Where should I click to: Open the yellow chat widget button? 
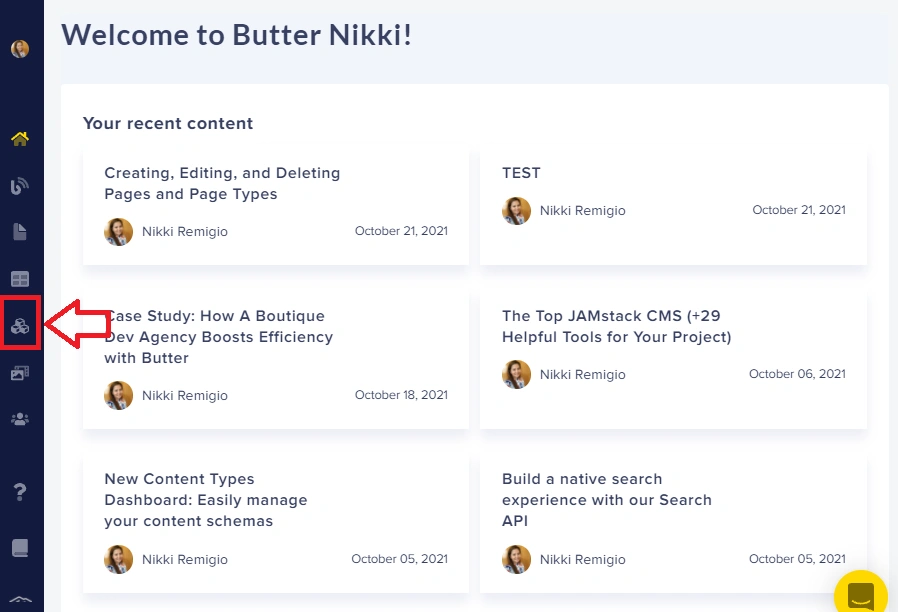coord(861,594)
